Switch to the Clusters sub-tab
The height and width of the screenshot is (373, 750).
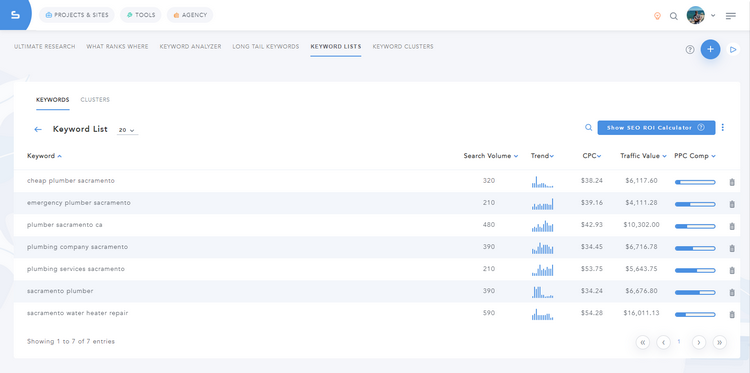pos(95,100)
